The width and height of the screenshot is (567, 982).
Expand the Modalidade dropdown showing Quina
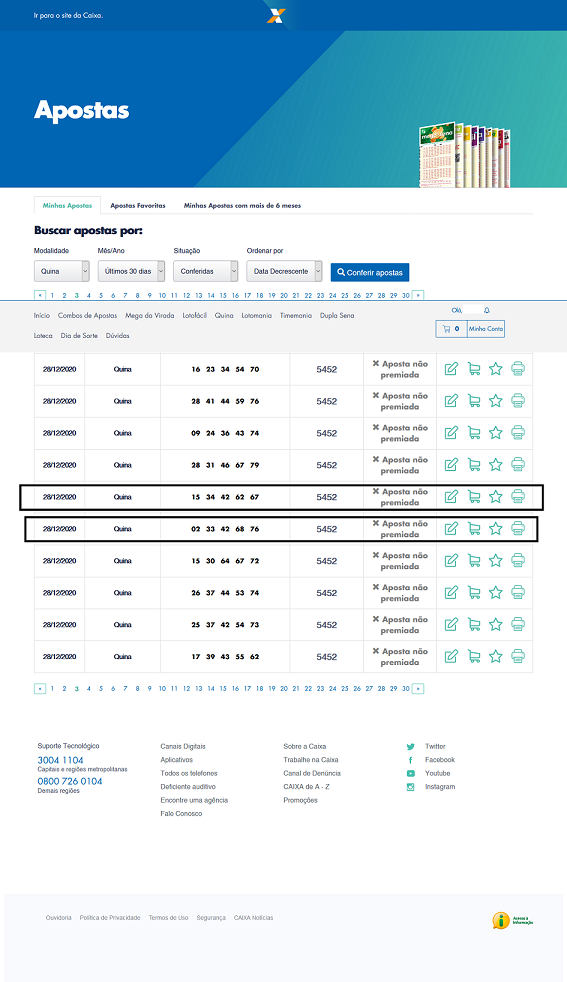[x=61, y=271]
